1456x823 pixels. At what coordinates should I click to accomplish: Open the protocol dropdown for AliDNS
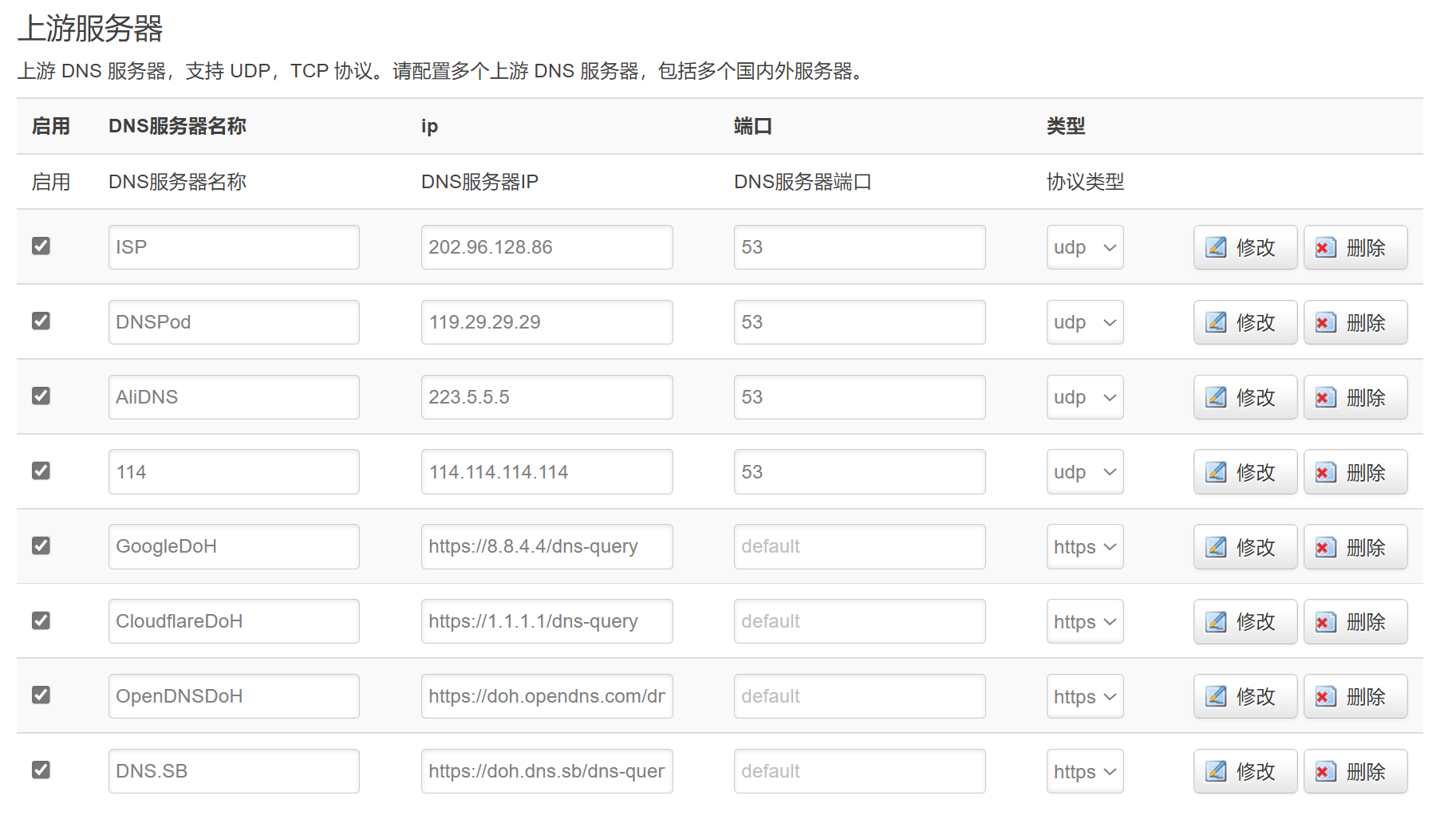1084,396
